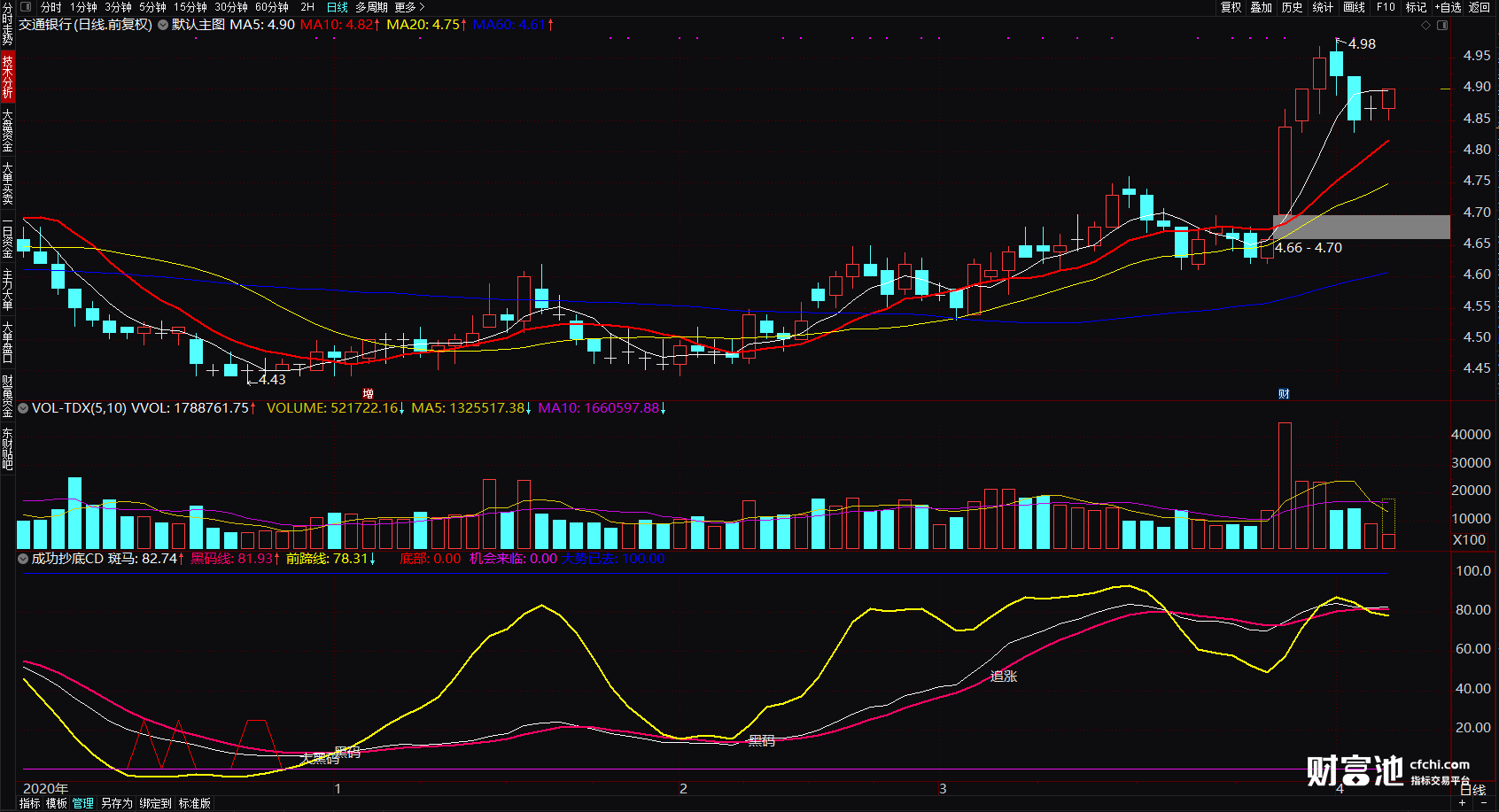This screenshot has width=1499, height=812.
Task: Click the 交通银行(日线.前复权) stock title
Action: point(86,25)
